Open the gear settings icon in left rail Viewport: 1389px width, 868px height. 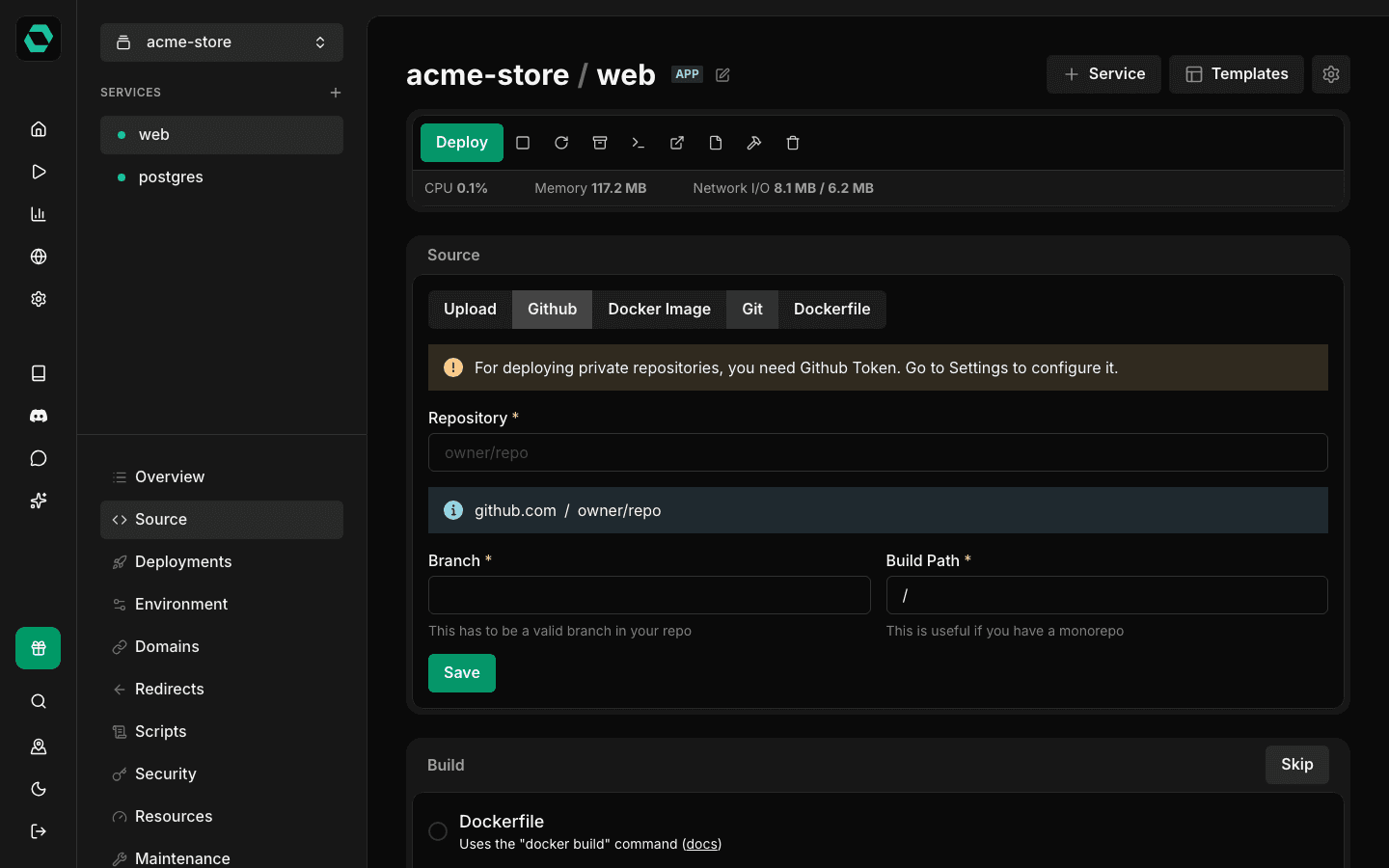pyautogui.click(x=39, y=299)
